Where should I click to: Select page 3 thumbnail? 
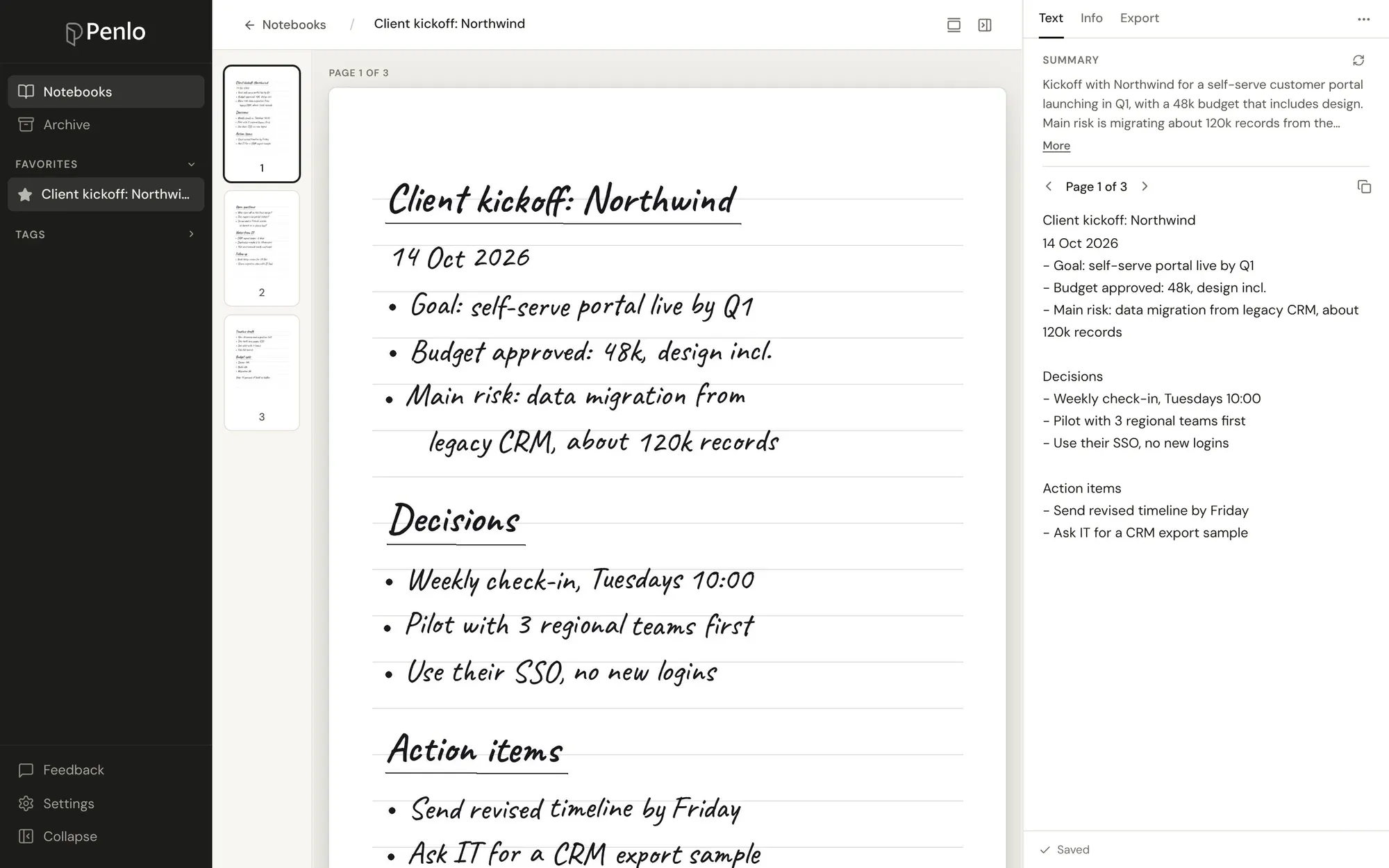coord(262,373)
